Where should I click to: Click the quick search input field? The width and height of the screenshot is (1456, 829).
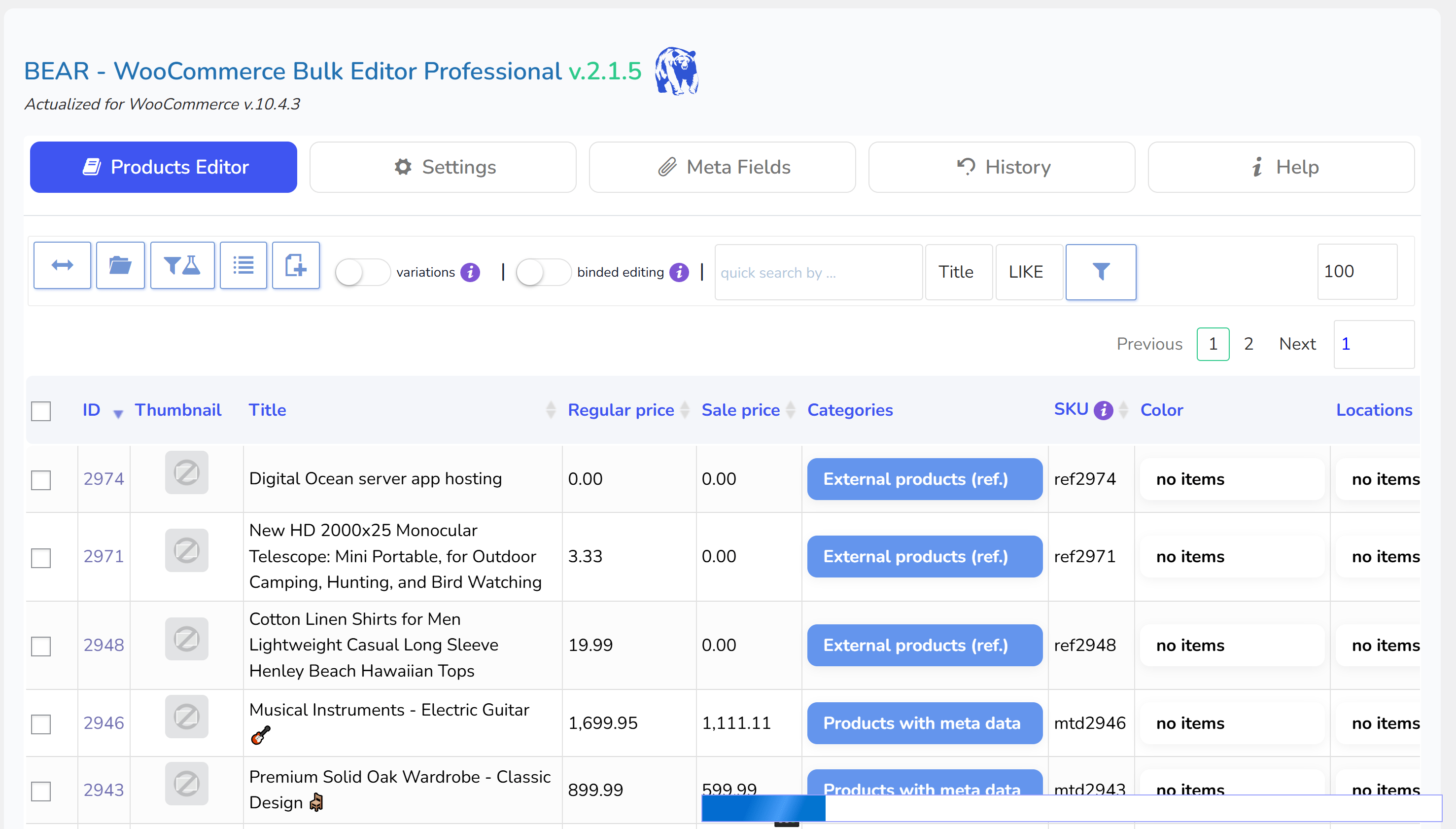(818, 273)
